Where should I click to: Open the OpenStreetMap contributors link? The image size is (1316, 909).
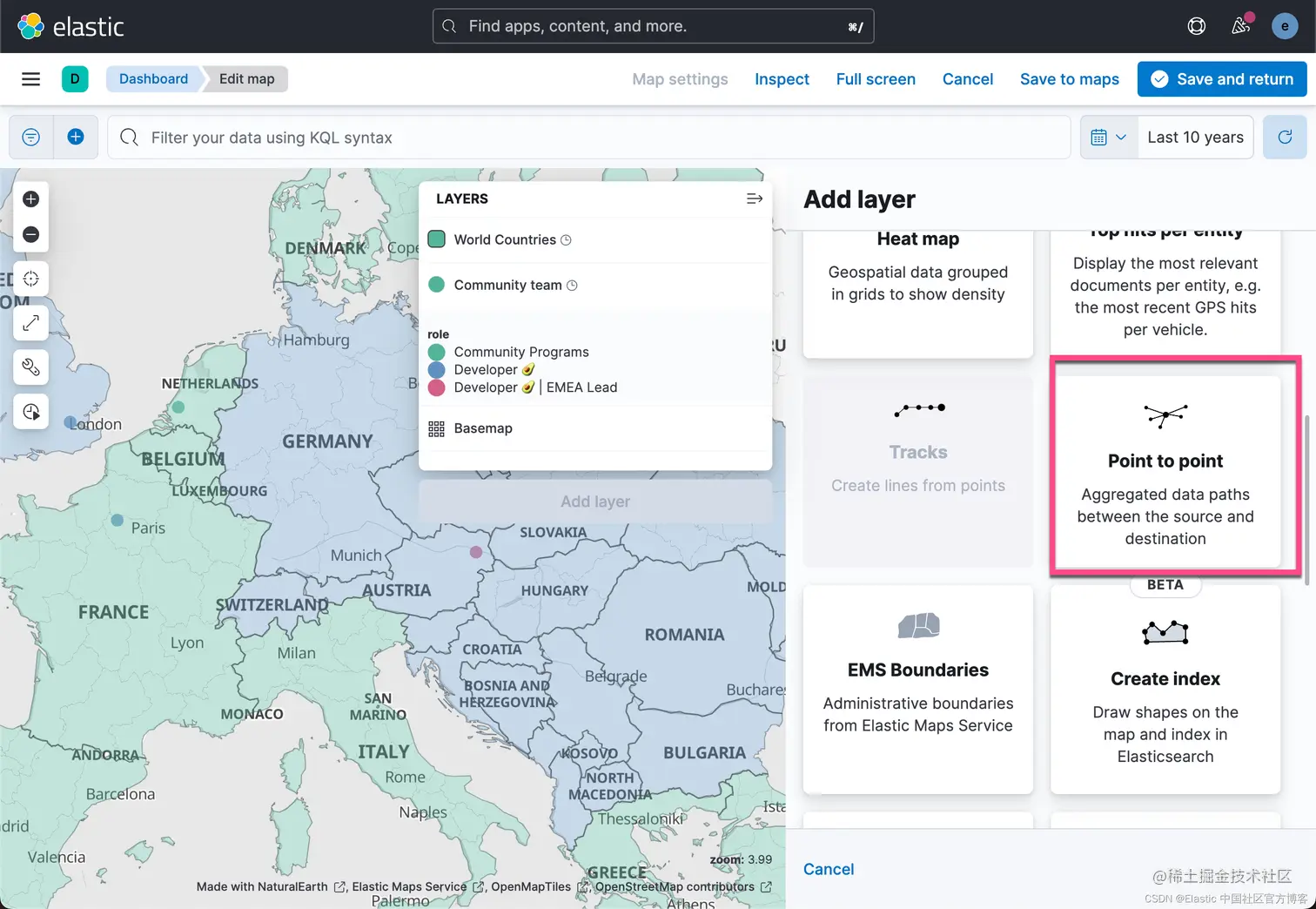tap(683, 887)
